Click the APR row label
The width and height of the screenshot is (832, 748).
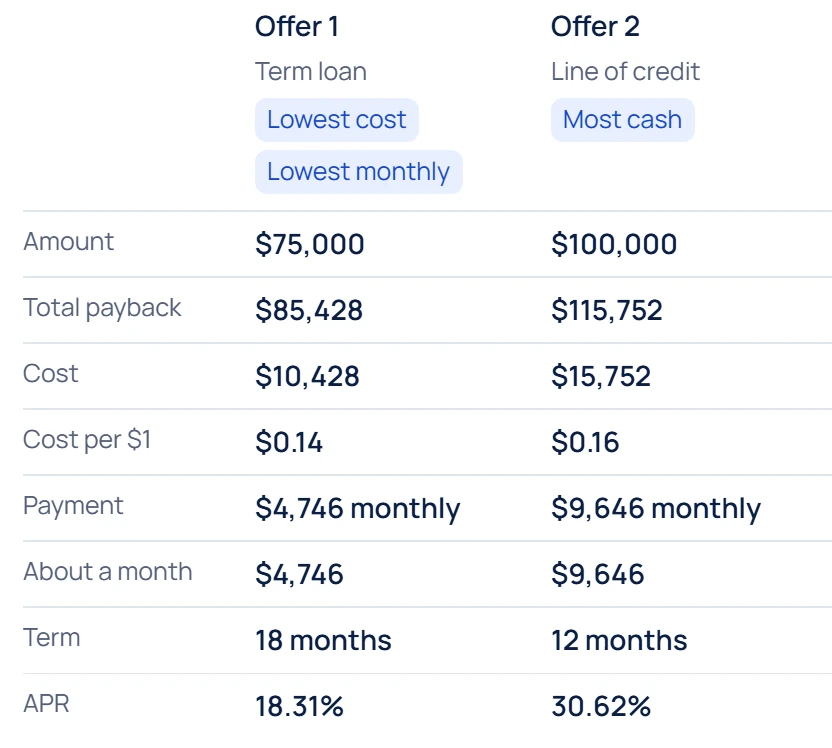46,704
